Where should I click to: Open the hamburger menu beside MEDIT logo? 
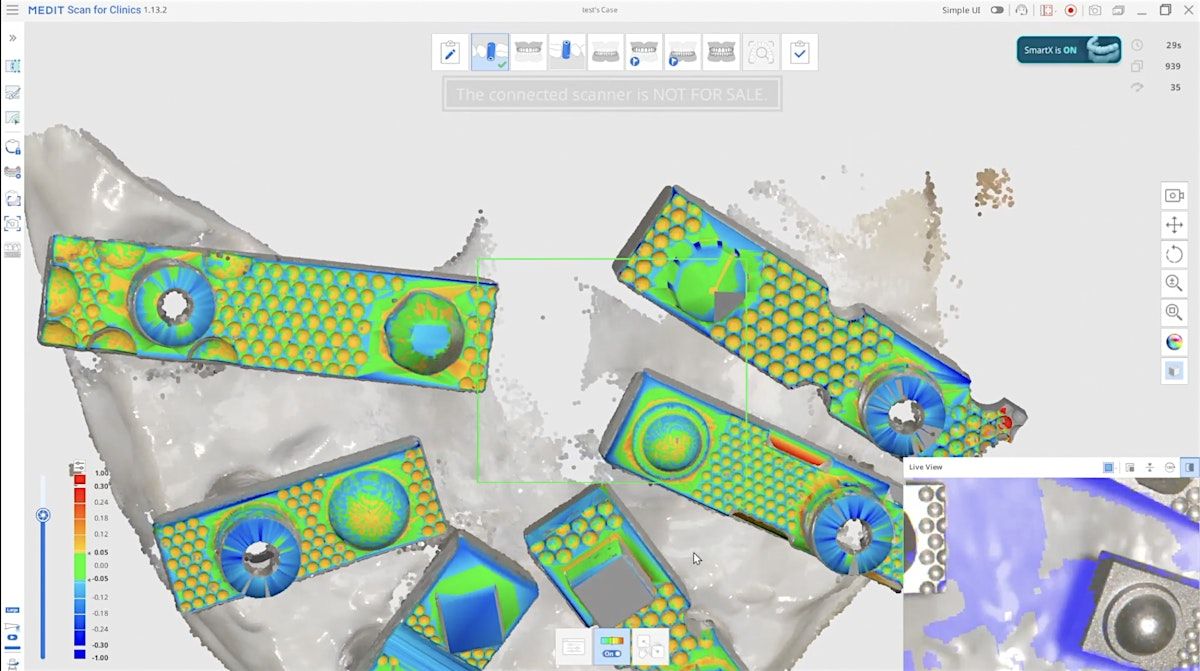click(x=12, y=10)
